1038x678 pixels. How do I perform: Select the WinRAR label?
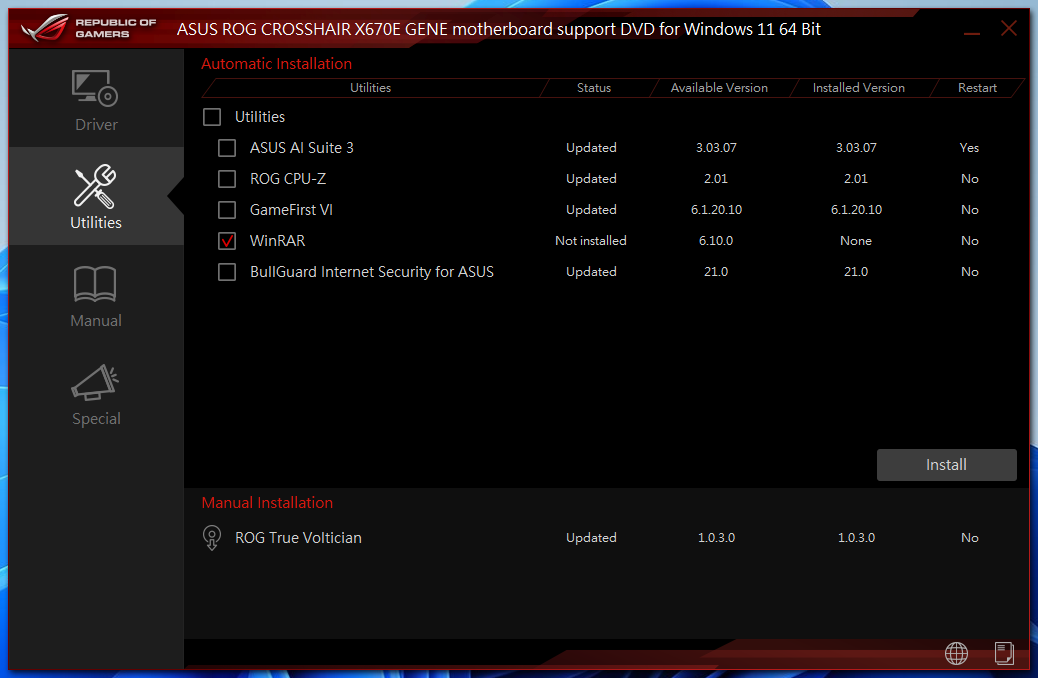click(277, 241)
